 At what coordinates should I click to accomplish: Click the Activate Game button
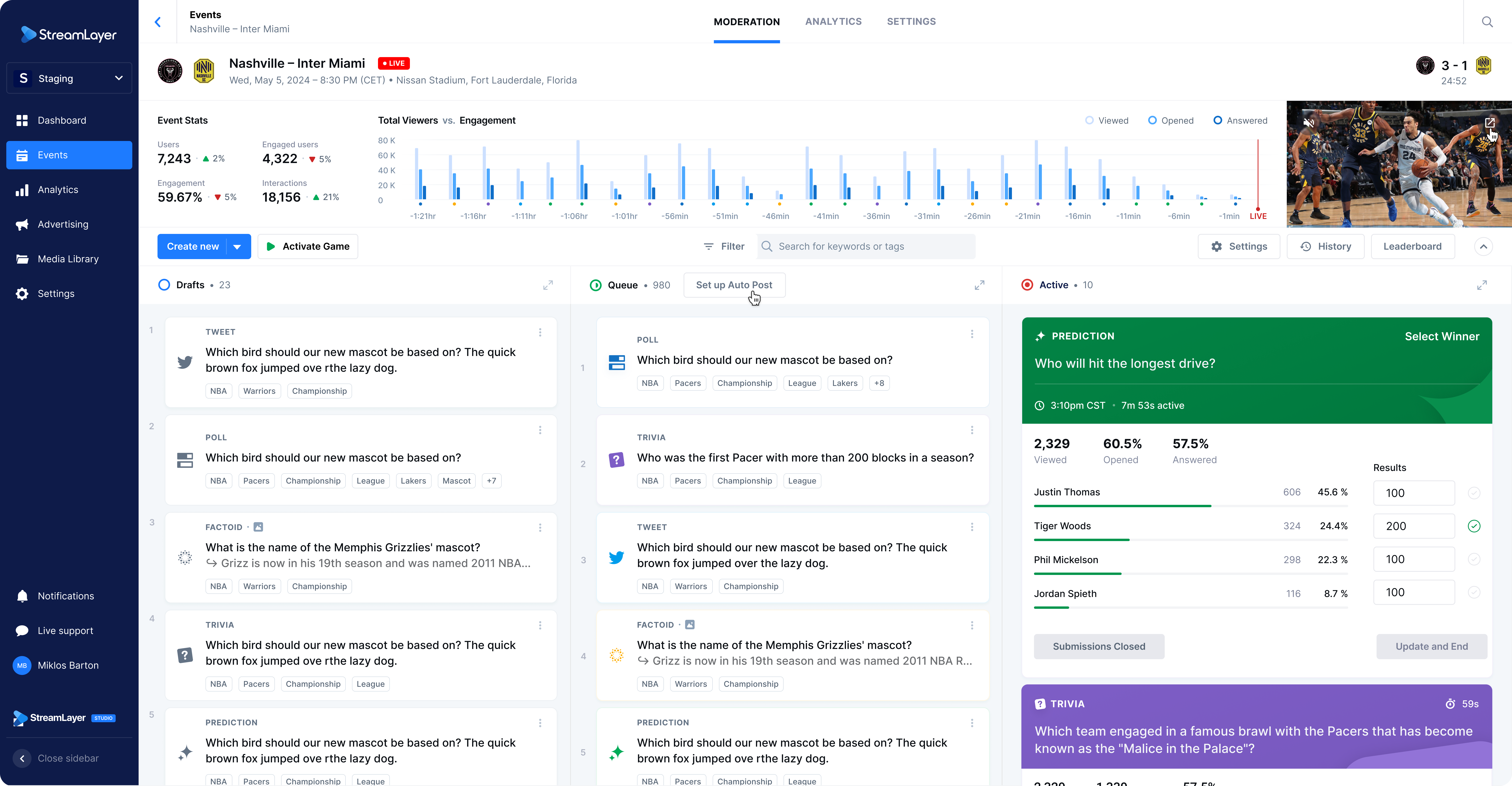[308, 247]
